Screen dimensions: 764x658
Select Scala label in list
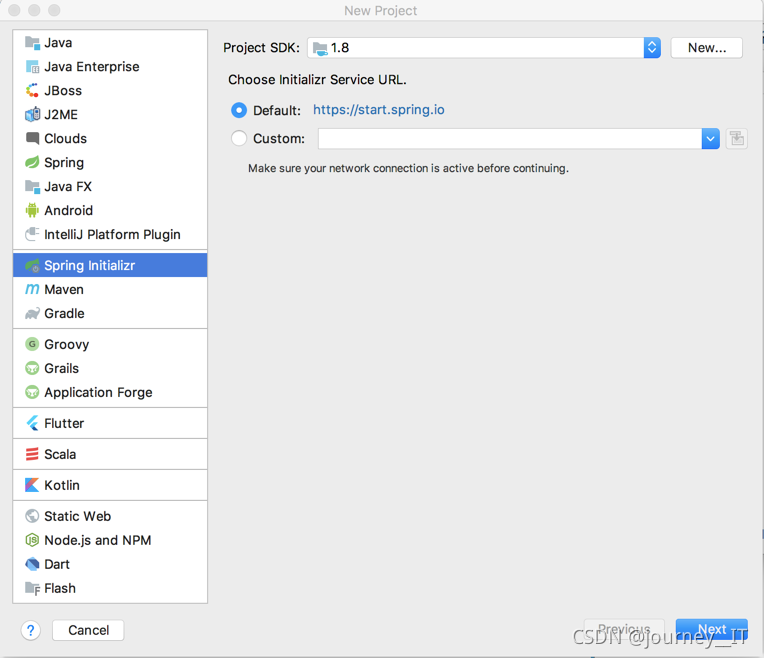tap(60, 454)
